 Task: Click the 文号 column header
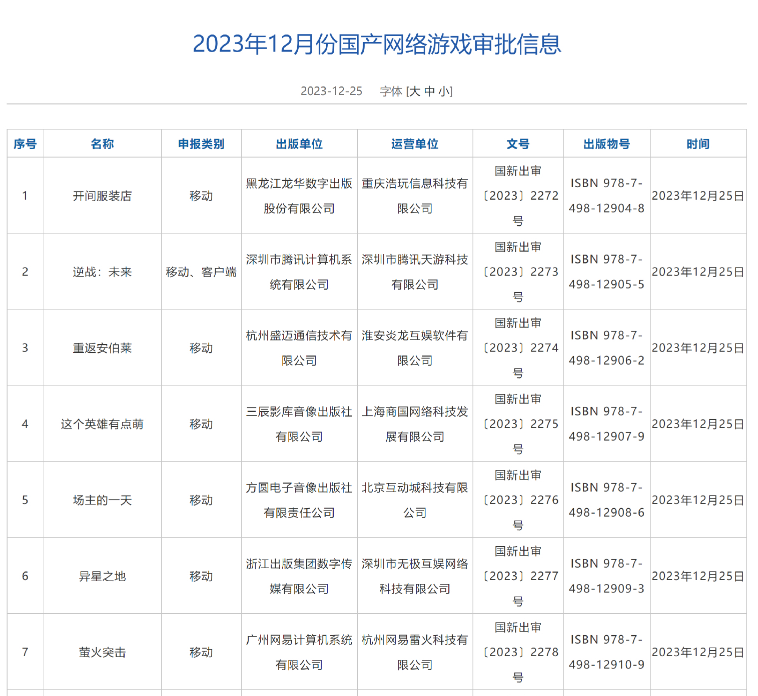pyautogui.click(x=517, y=144)
